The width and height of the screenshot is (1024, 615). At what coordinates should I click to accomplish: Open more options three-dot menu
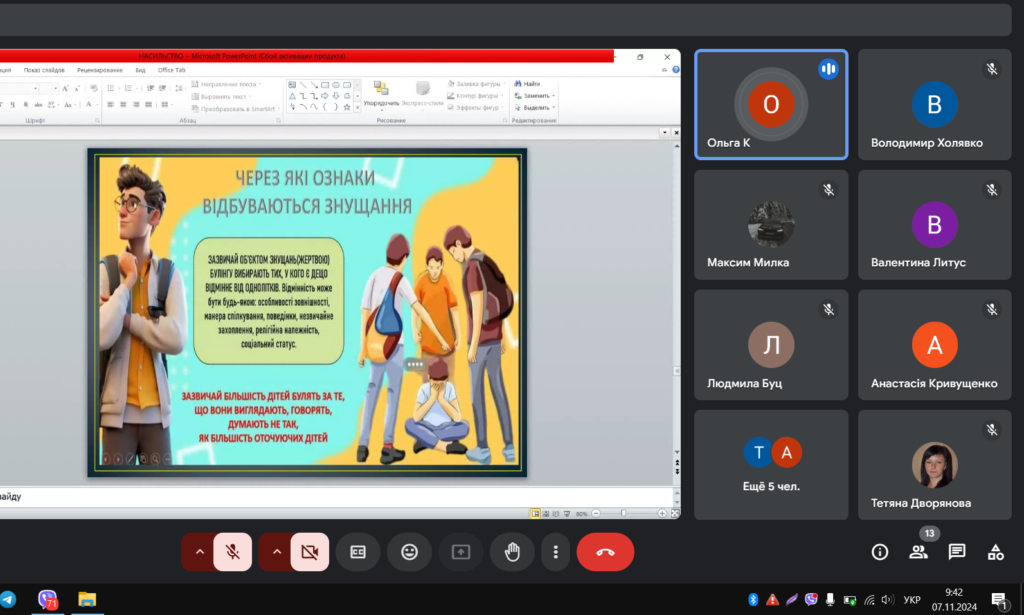(555, 551)
